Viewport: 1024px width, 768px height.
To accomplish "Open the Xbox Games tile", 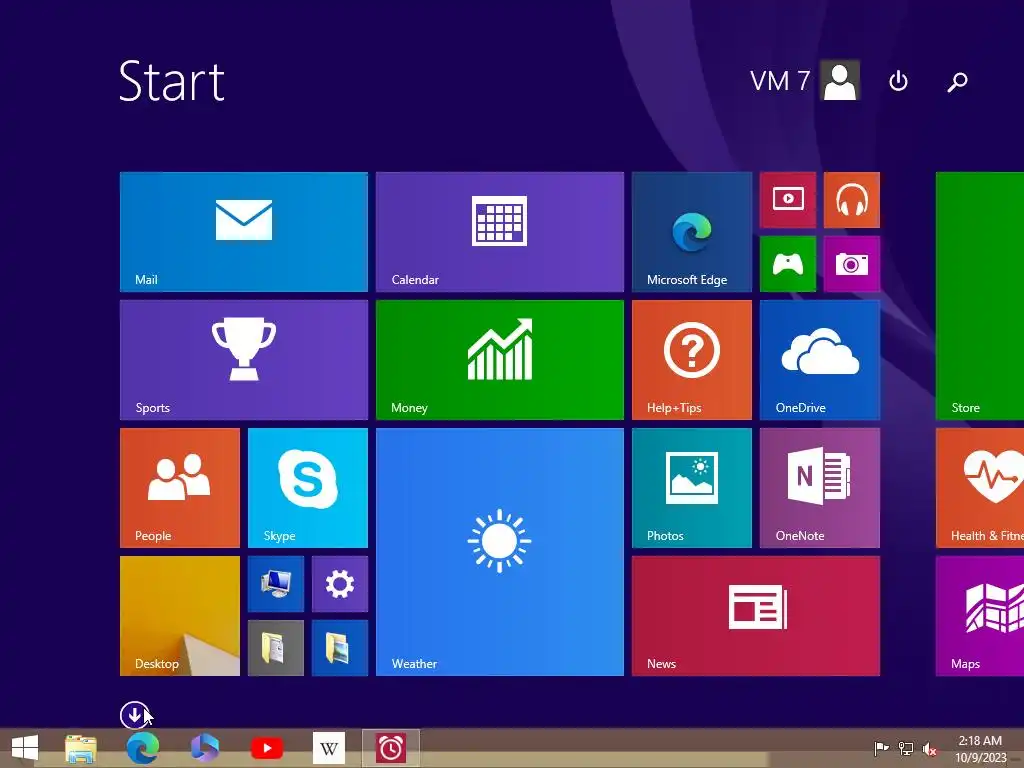I will 788,264.
